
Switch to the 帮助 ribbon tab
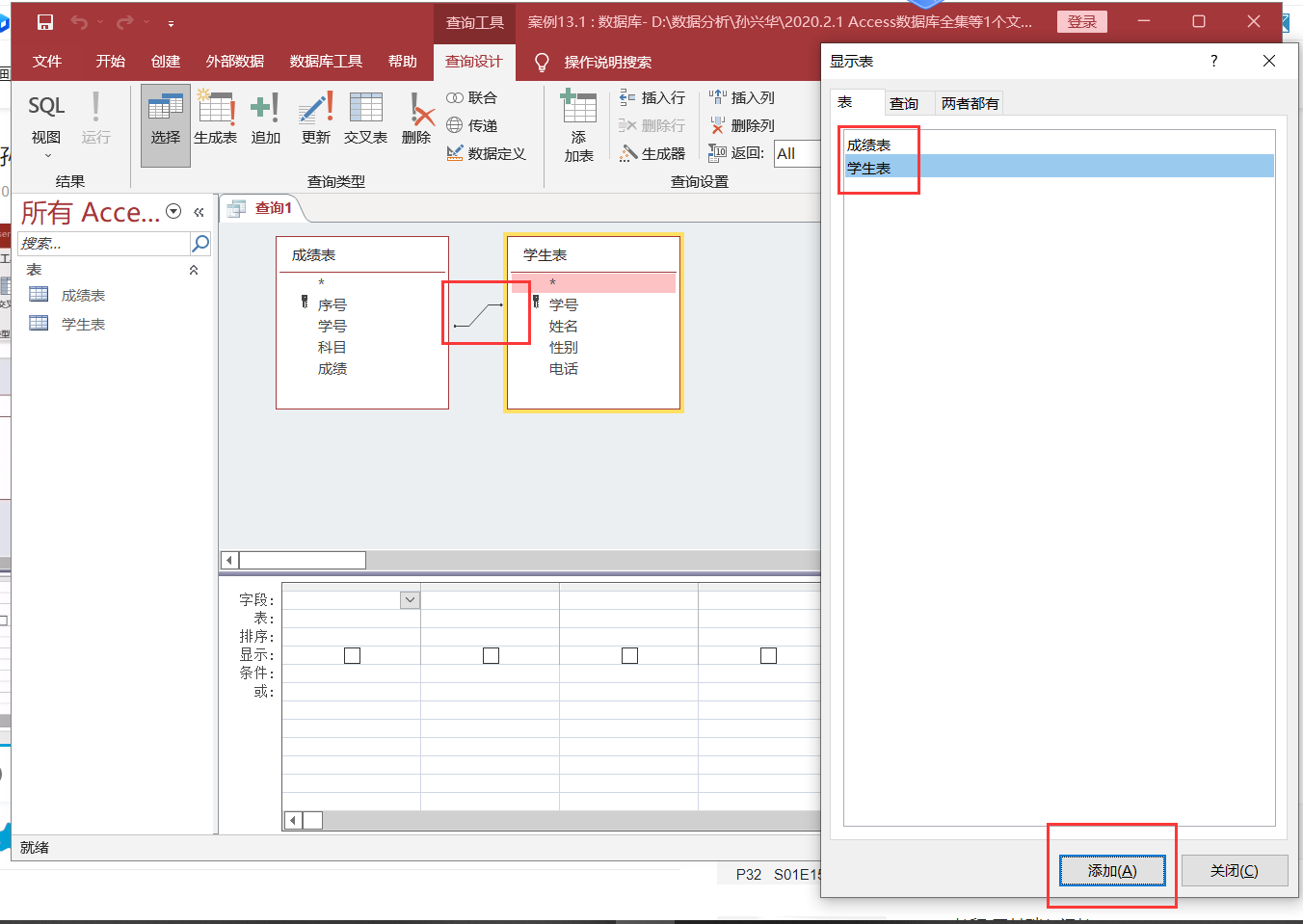[403, 62]
